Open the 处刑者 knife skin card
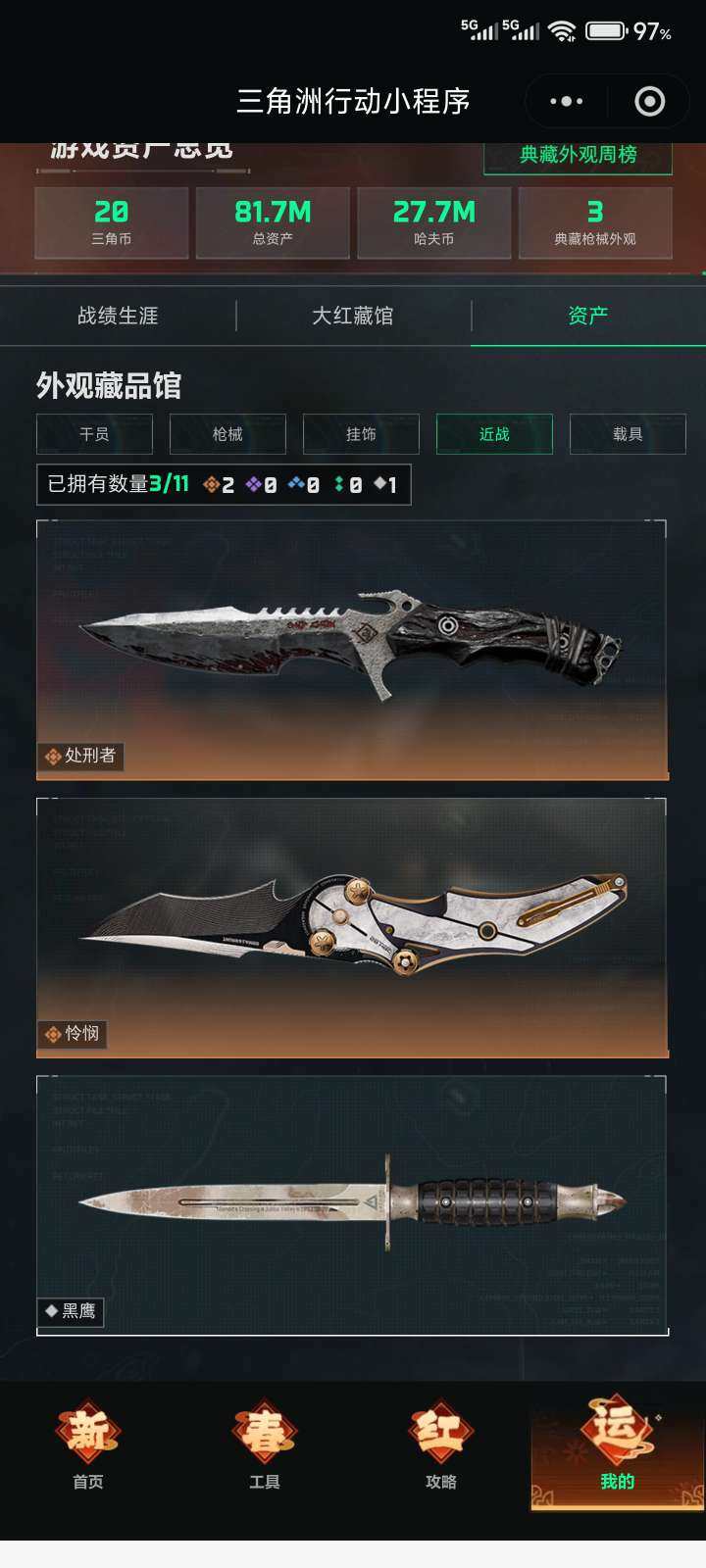The height and width of the screenshot is (1568, 706). click(352, 651)
